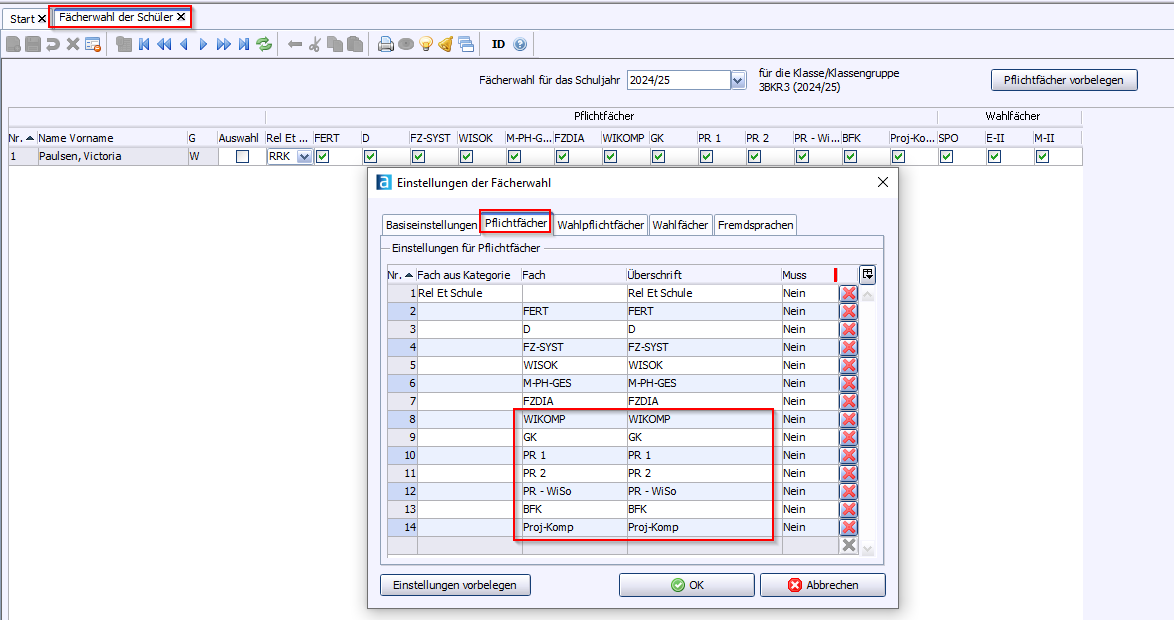Open help via the question mark icon

(520, 44)
